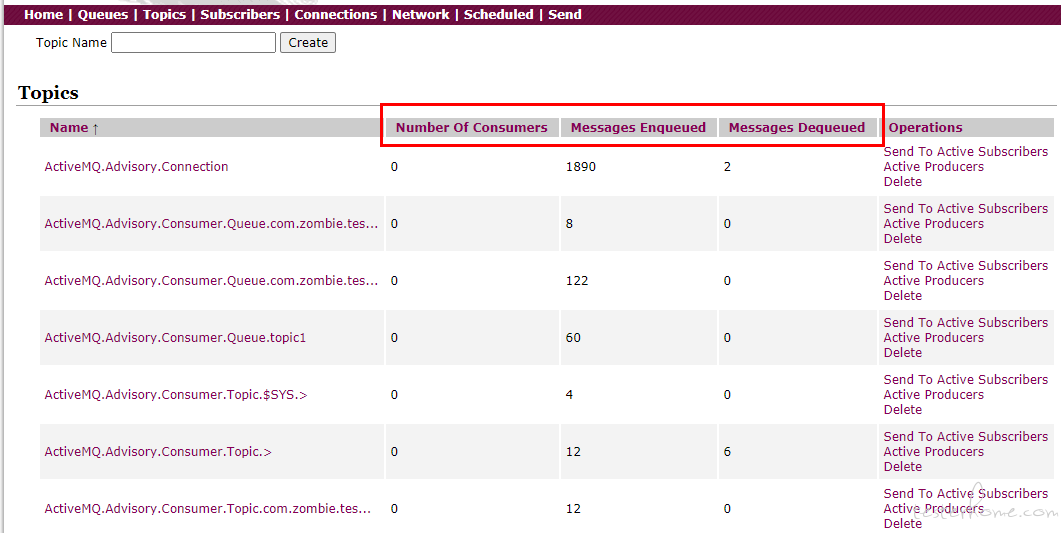The image size is (1061, 533).
Task: Send To Active Subscribers in 122-enqueued row
Action: (966, 265)
